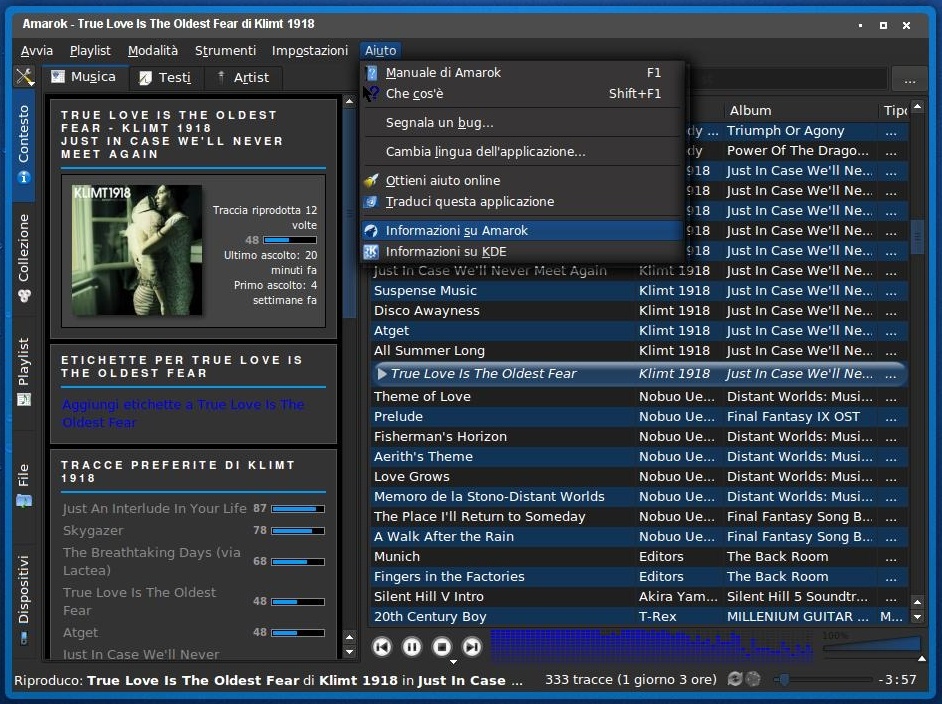Click the wrench and screwdriver settings icon
Viewport: 942px width, 704px height.
pyautogui.click(x=25, y=77)
